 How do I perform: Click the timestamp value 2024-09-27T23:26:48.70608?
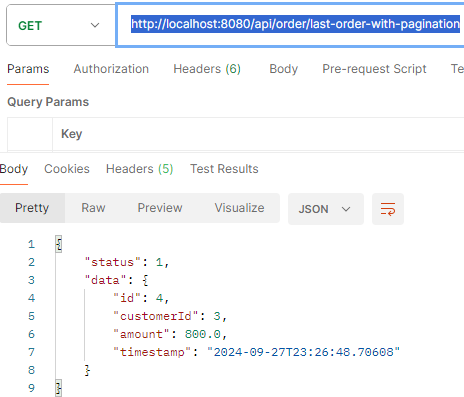click(303, 352)
